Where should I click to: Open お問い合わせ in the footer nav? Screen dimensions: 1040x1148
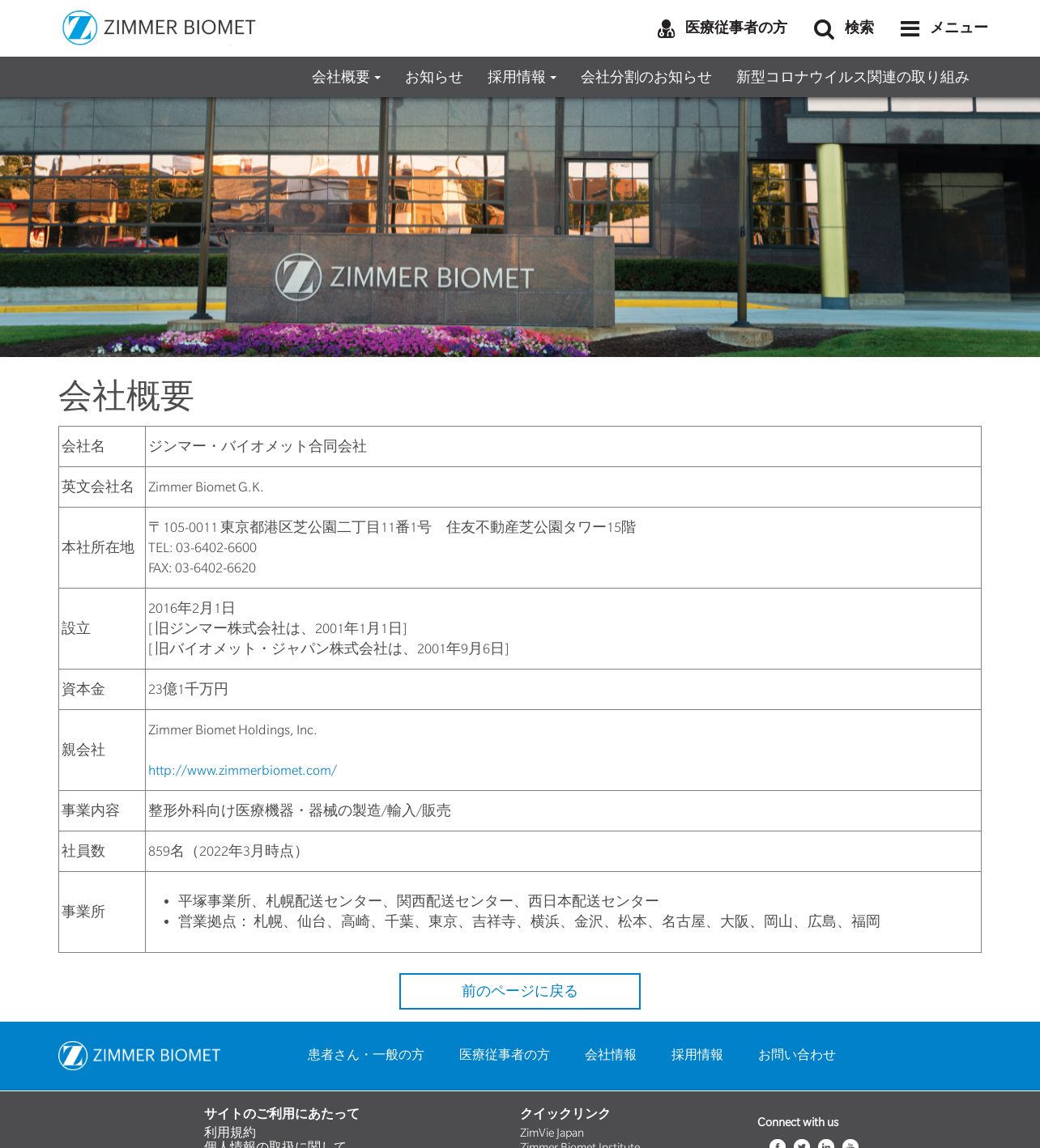click(797, 1055)
